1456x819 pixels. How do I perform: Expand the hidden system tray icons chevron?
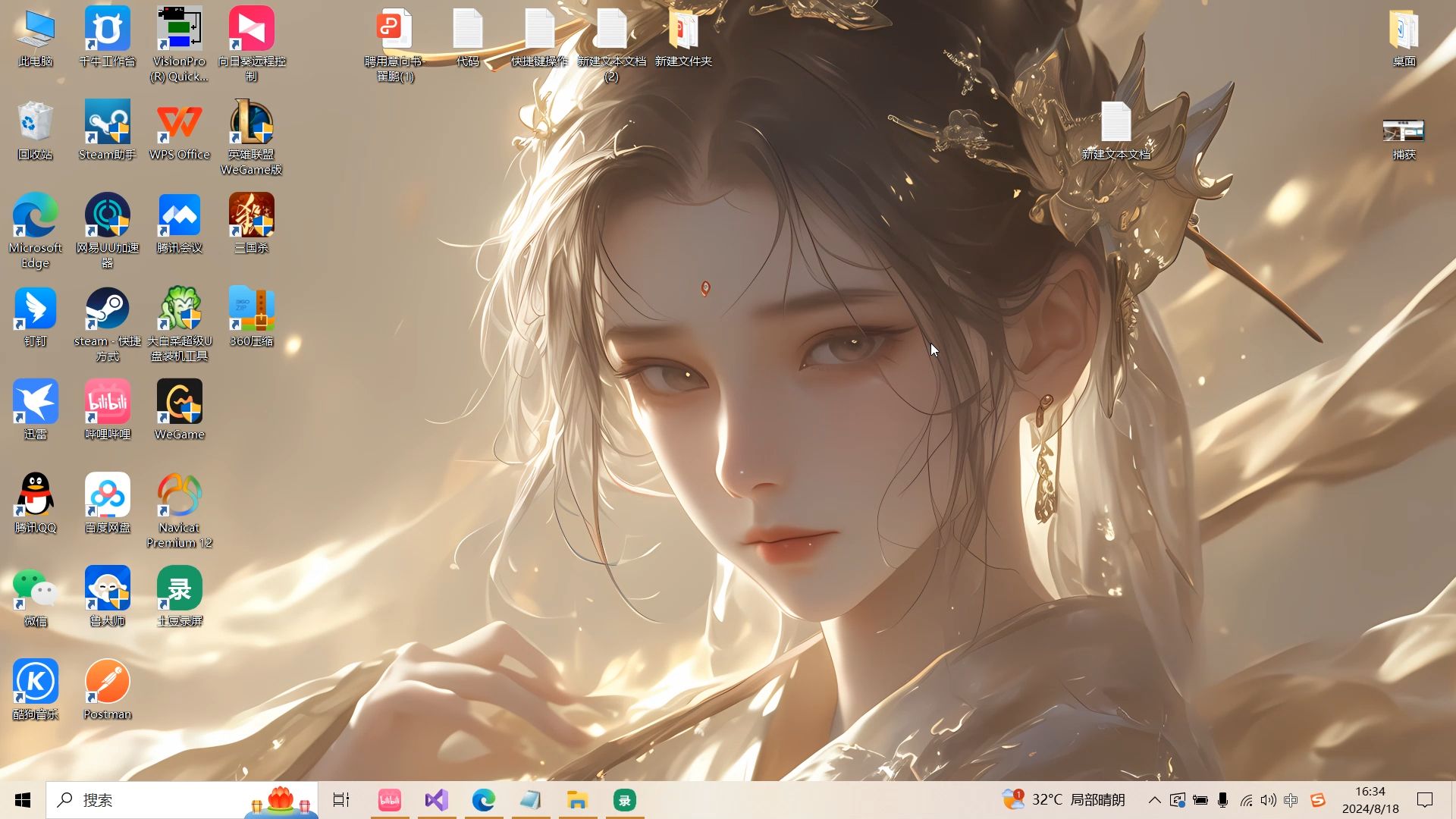[1154, 800]
